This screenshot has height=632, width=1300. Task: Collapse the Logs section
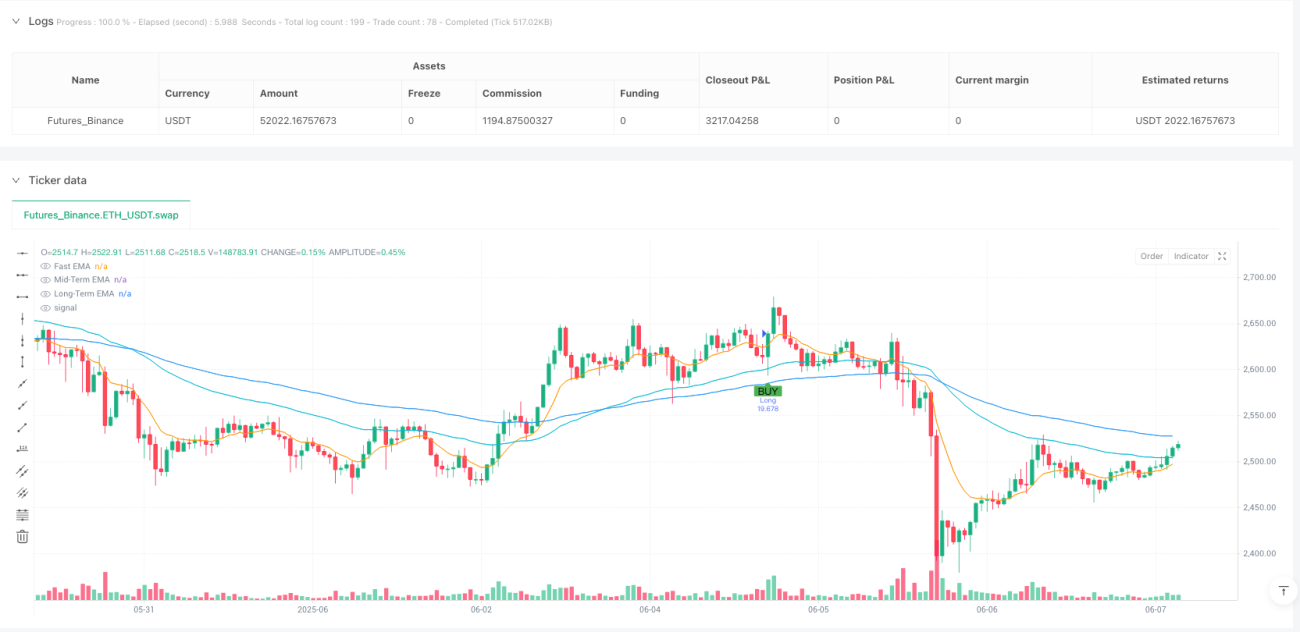[x=16, y=21]
